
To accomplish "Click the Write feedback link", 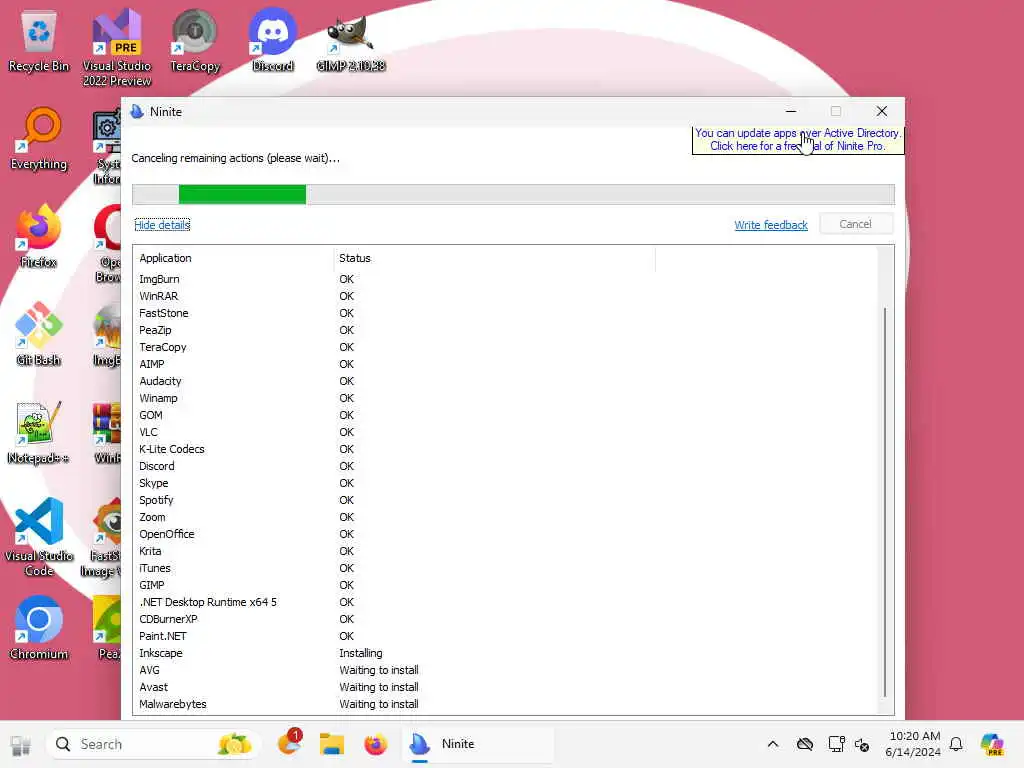I will click(771, 225).
